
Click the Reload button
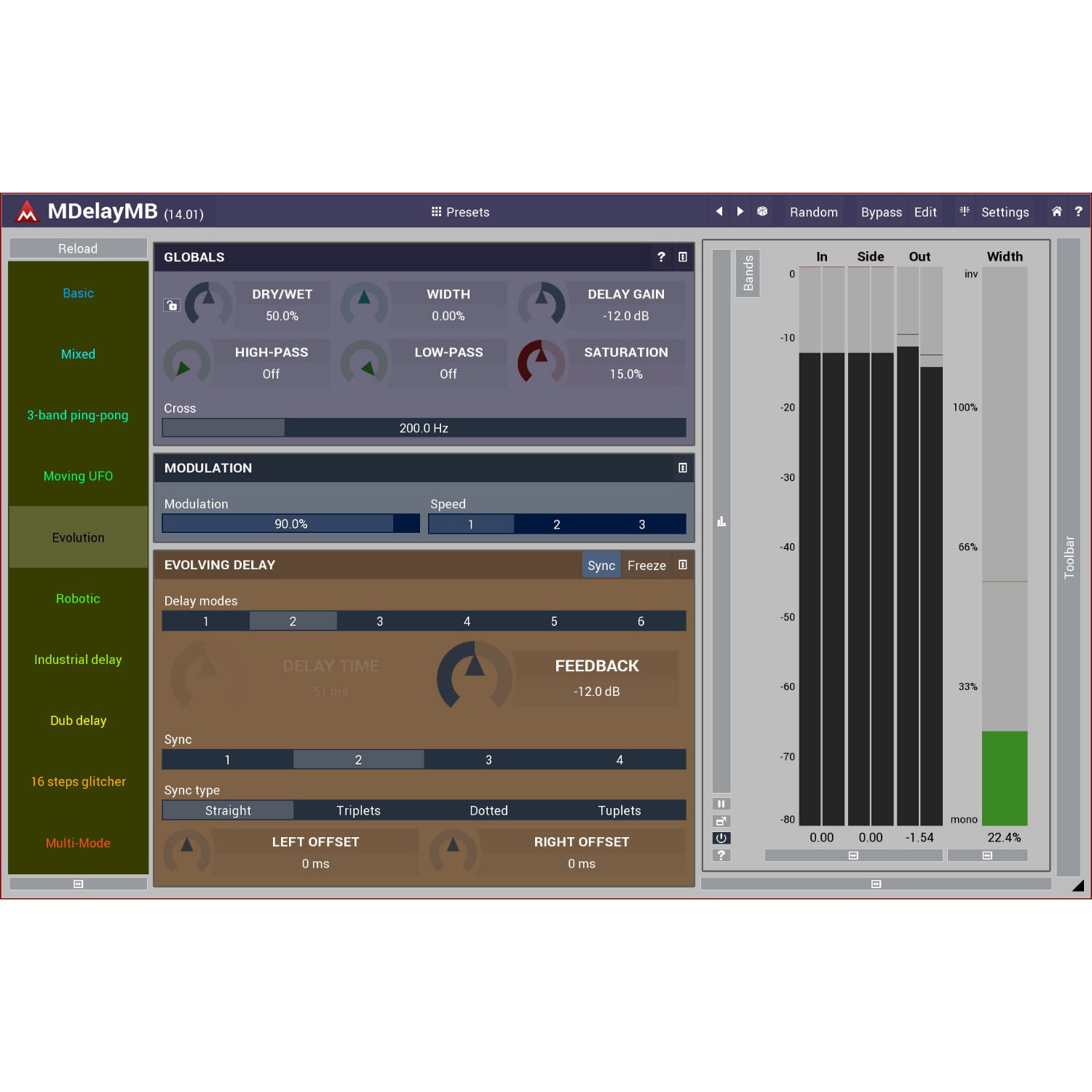[78, 248]
